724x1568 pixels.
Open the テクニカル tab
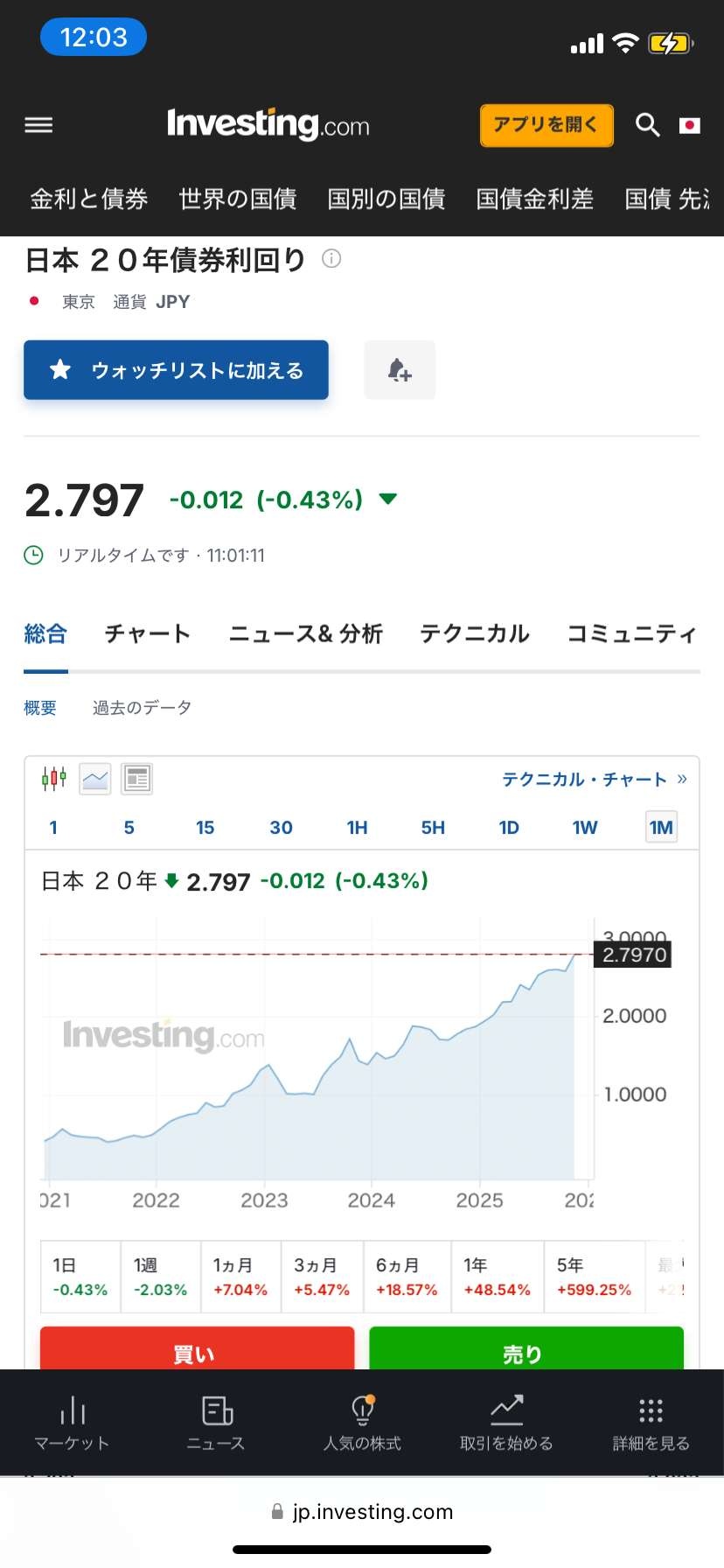pos(475,633)
